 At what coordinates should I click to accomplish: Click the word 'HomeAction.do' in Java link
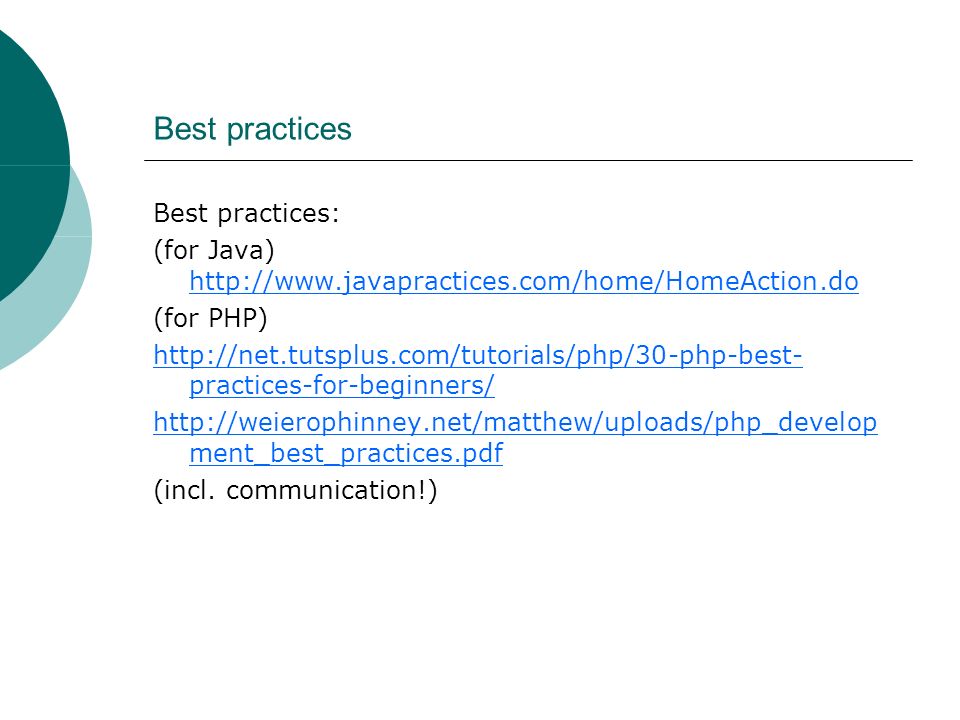pos(762,282)
